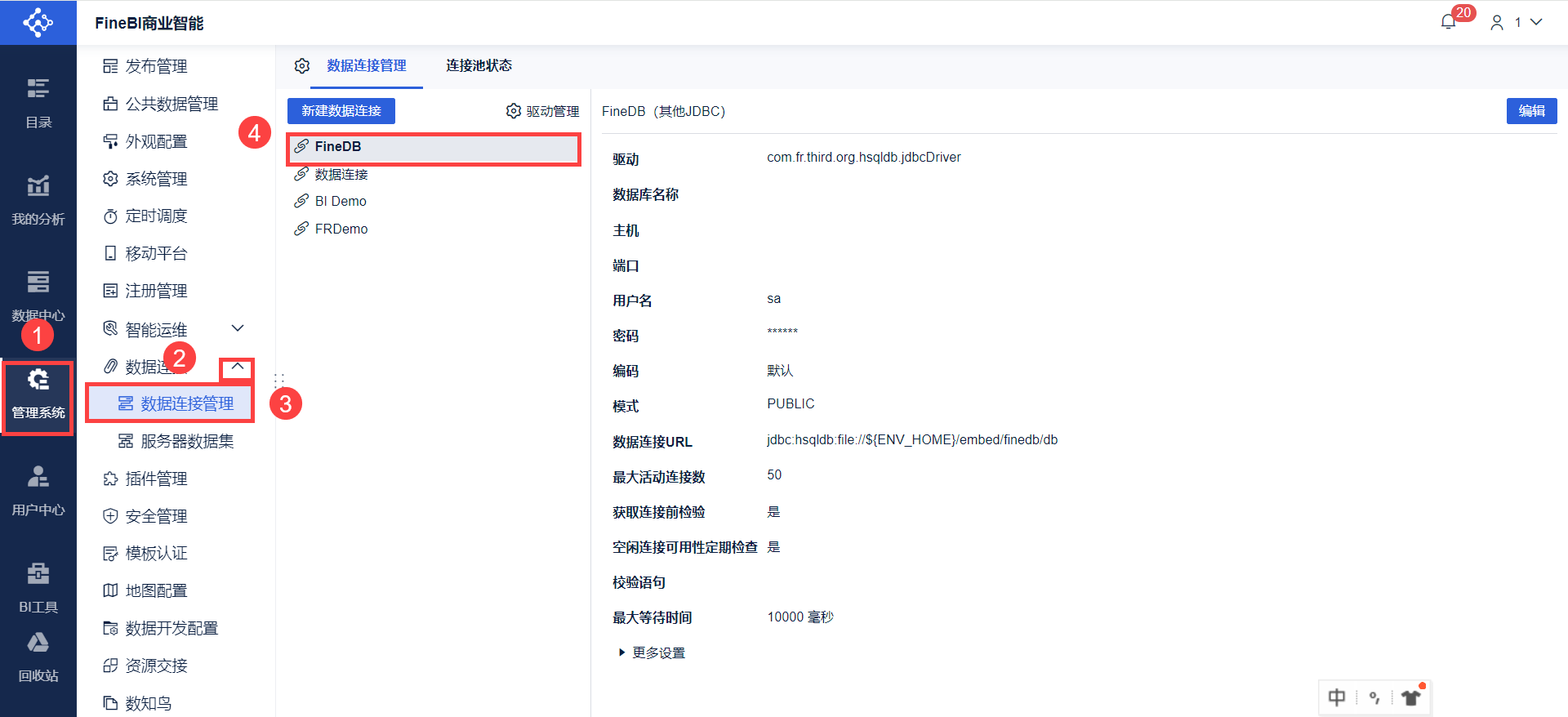This screenshot has height=717, width=1568.
Task: Click the 用户名 value sa
Action: pos(774,299)
